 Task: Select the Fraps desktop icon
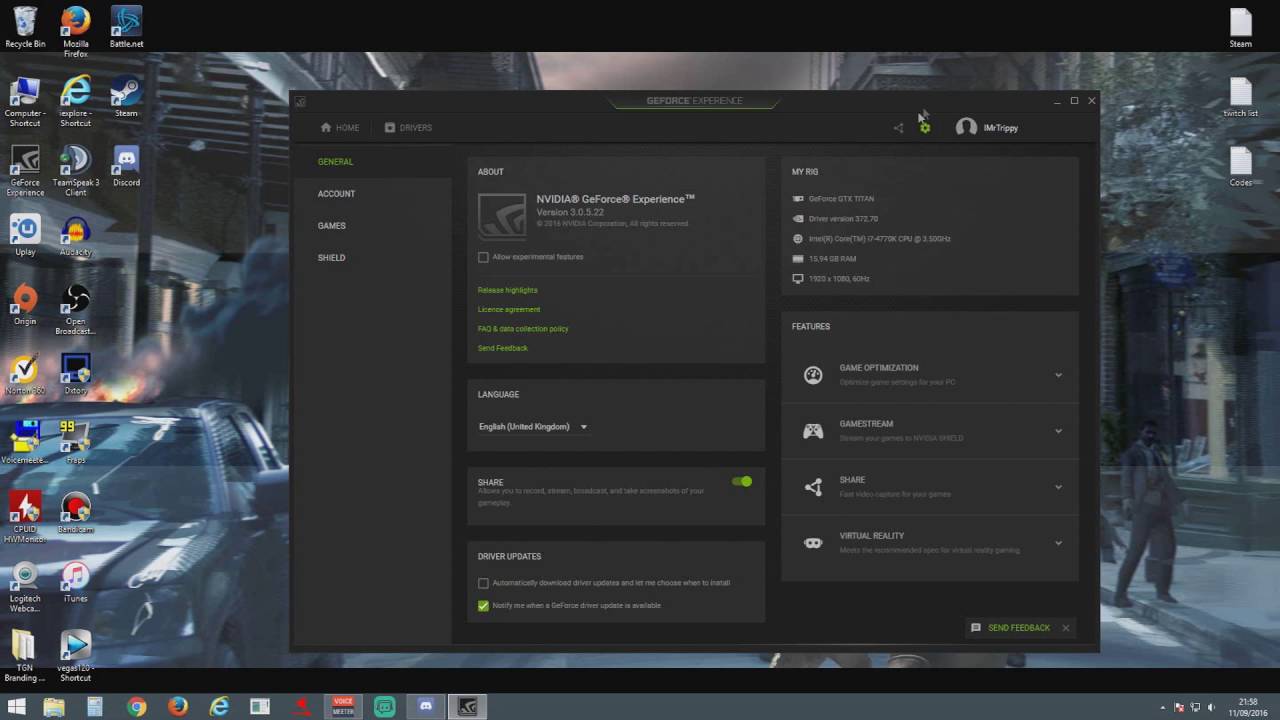click(x=75, y=442)
